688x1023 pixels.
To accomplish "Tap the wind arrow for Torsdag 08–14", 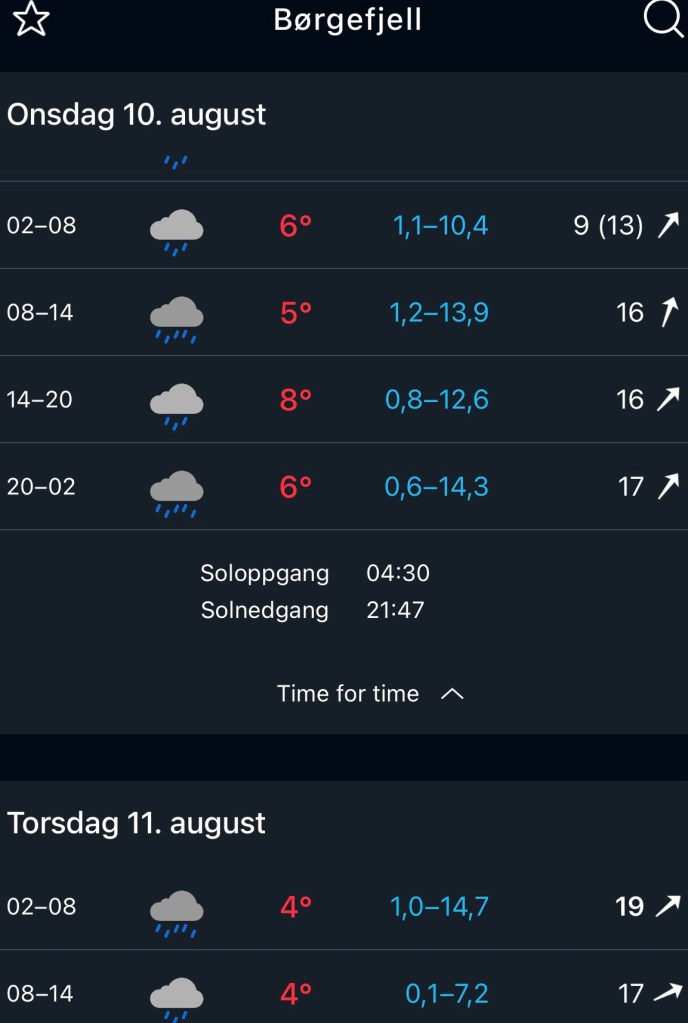I will tap(667, 993).
